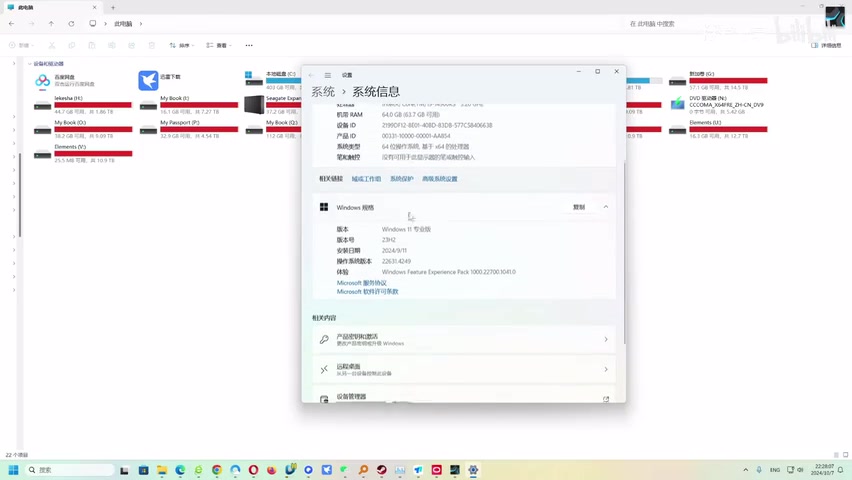Open the 系统保护 link
This screenshot has width=852, height=480.
tap(402, 179)
